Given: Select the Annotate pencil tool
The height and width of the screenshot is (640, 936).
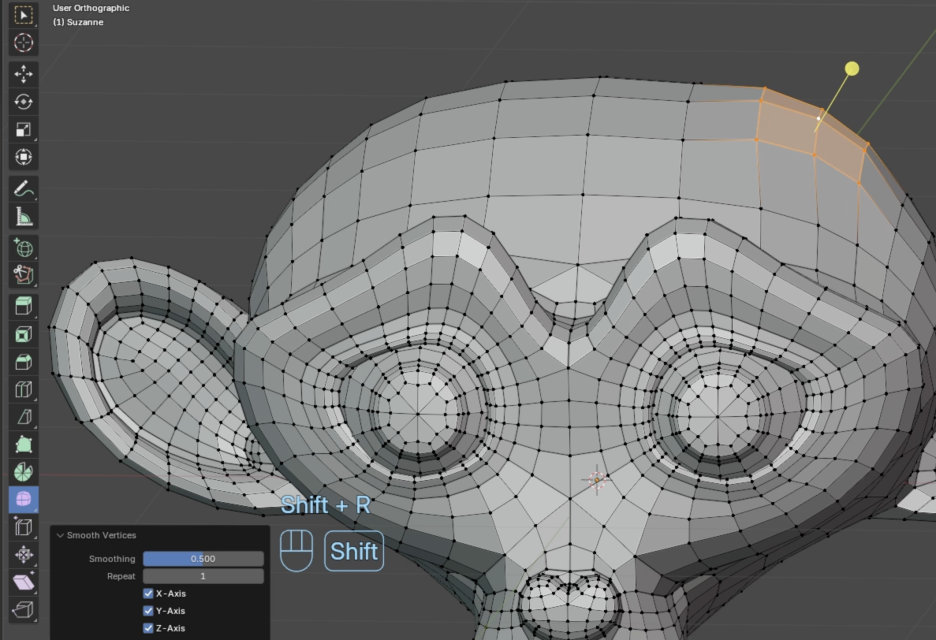Looking at the screenshot, I should (x=23, y=189).
